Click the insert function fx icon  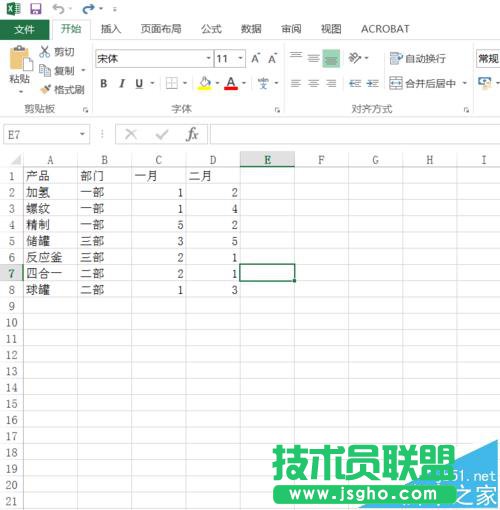pyautogui.click(x=192, y=134)
